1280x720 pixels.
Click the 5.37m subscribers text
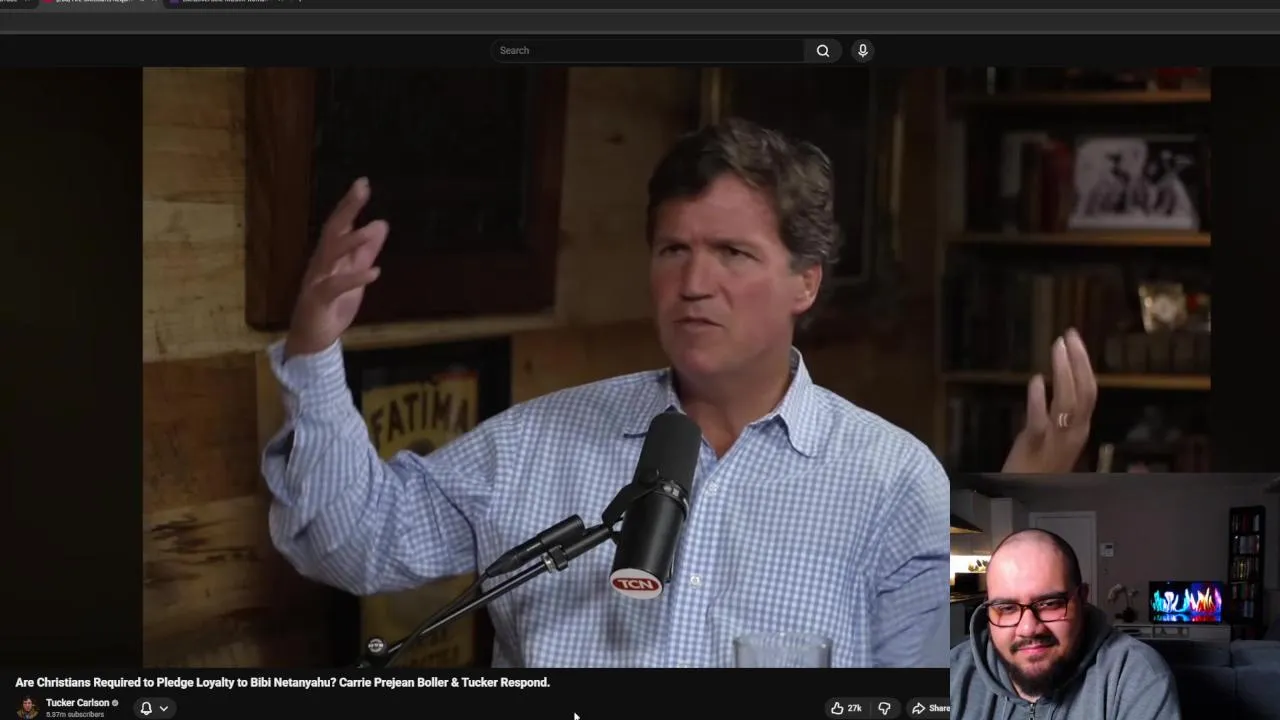point(75,715)
